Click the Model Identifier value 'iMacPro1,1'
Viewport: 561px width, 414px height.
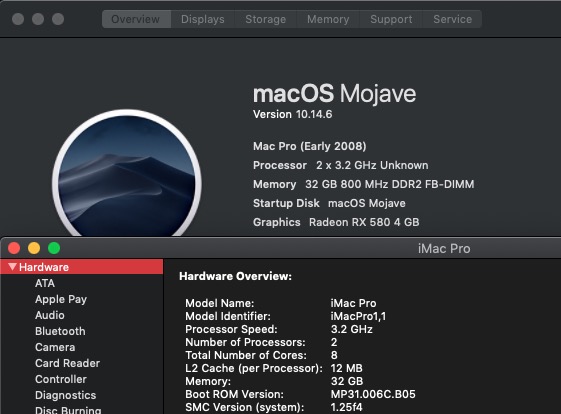click(x=358, y=316)
